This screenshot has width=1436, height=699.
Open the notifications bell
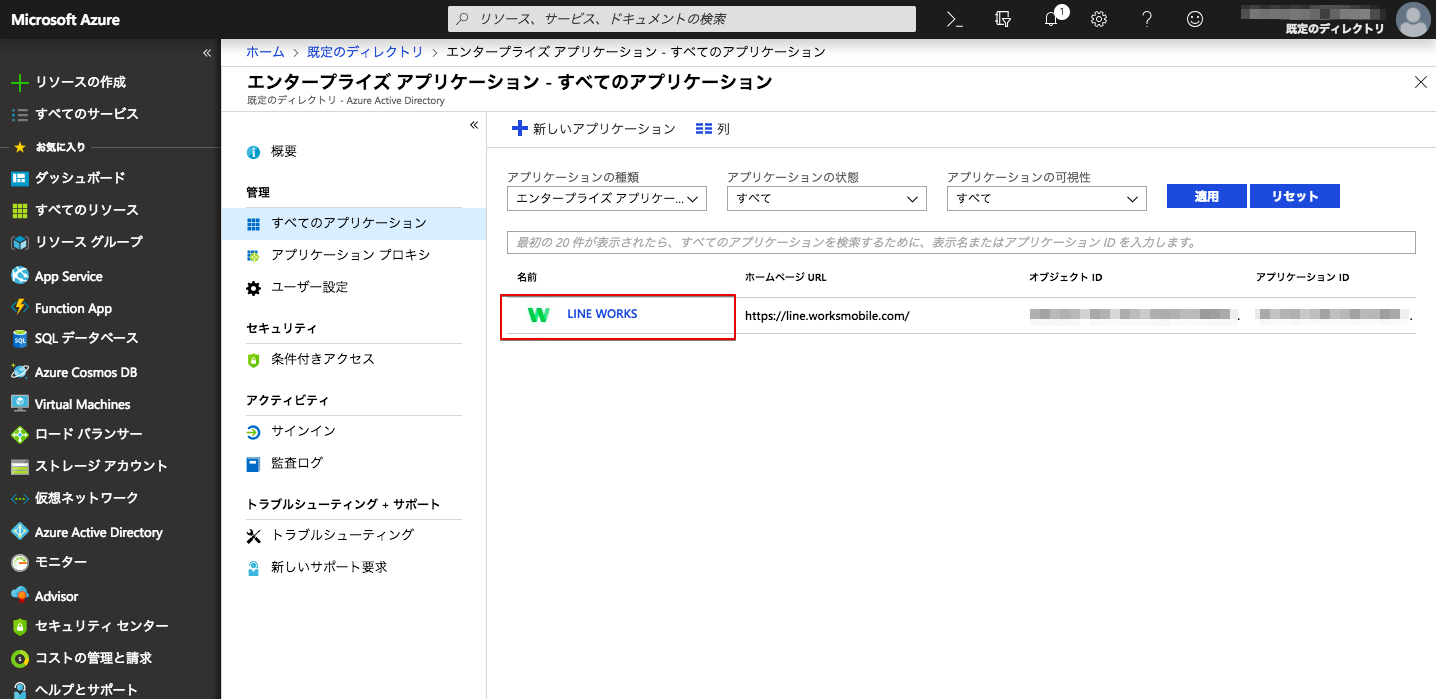[1049, 19]
